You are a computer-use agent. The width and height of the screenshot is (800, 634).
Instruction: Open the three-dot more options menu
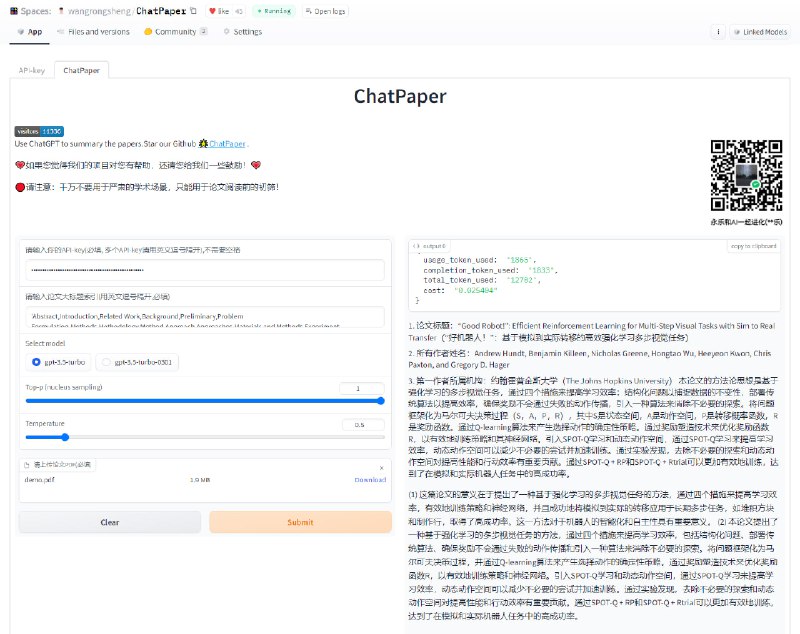(718, 32)
